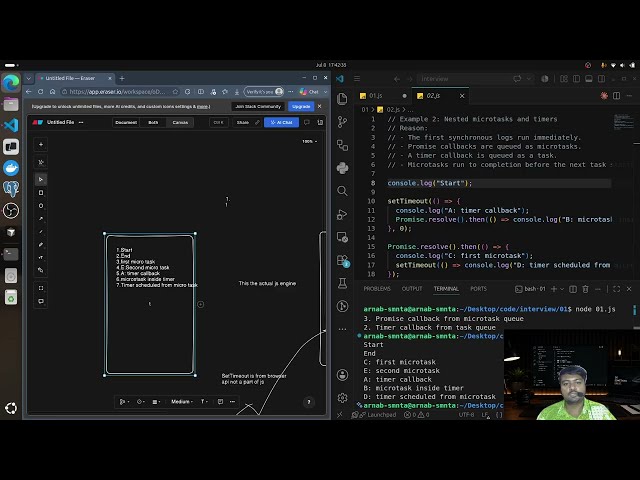
Task: Bookmark page with the star icon in address bar
Action: [x=175, y=92]
